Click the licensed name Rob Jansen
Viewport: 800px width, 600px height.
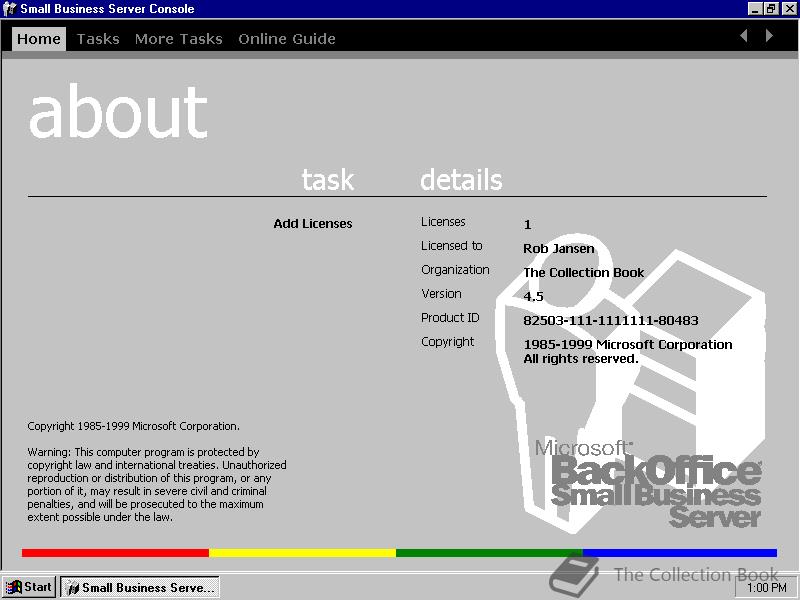[559, 248]
